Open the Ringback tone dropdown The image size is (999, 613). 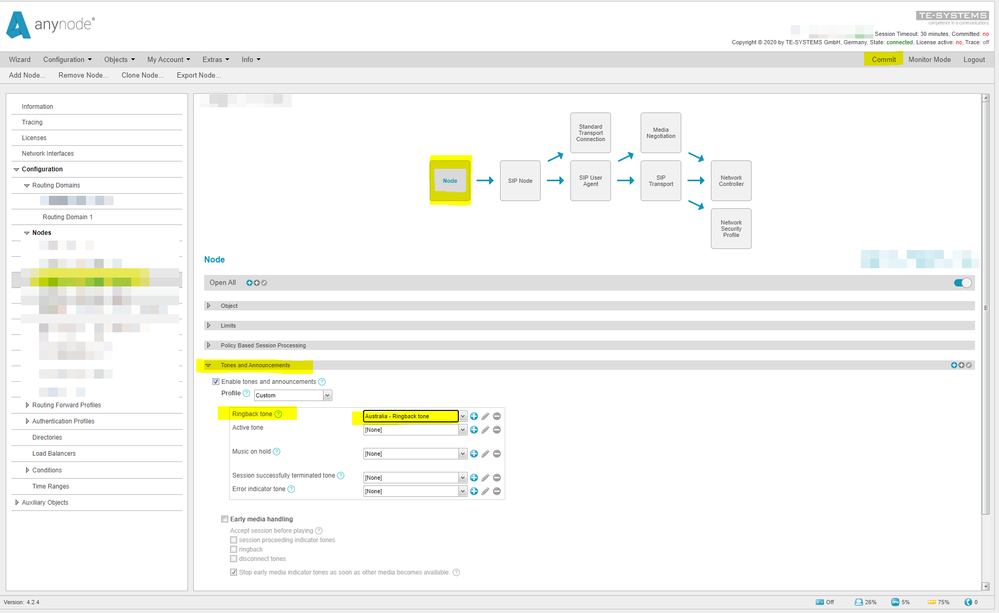pos(463,416)
